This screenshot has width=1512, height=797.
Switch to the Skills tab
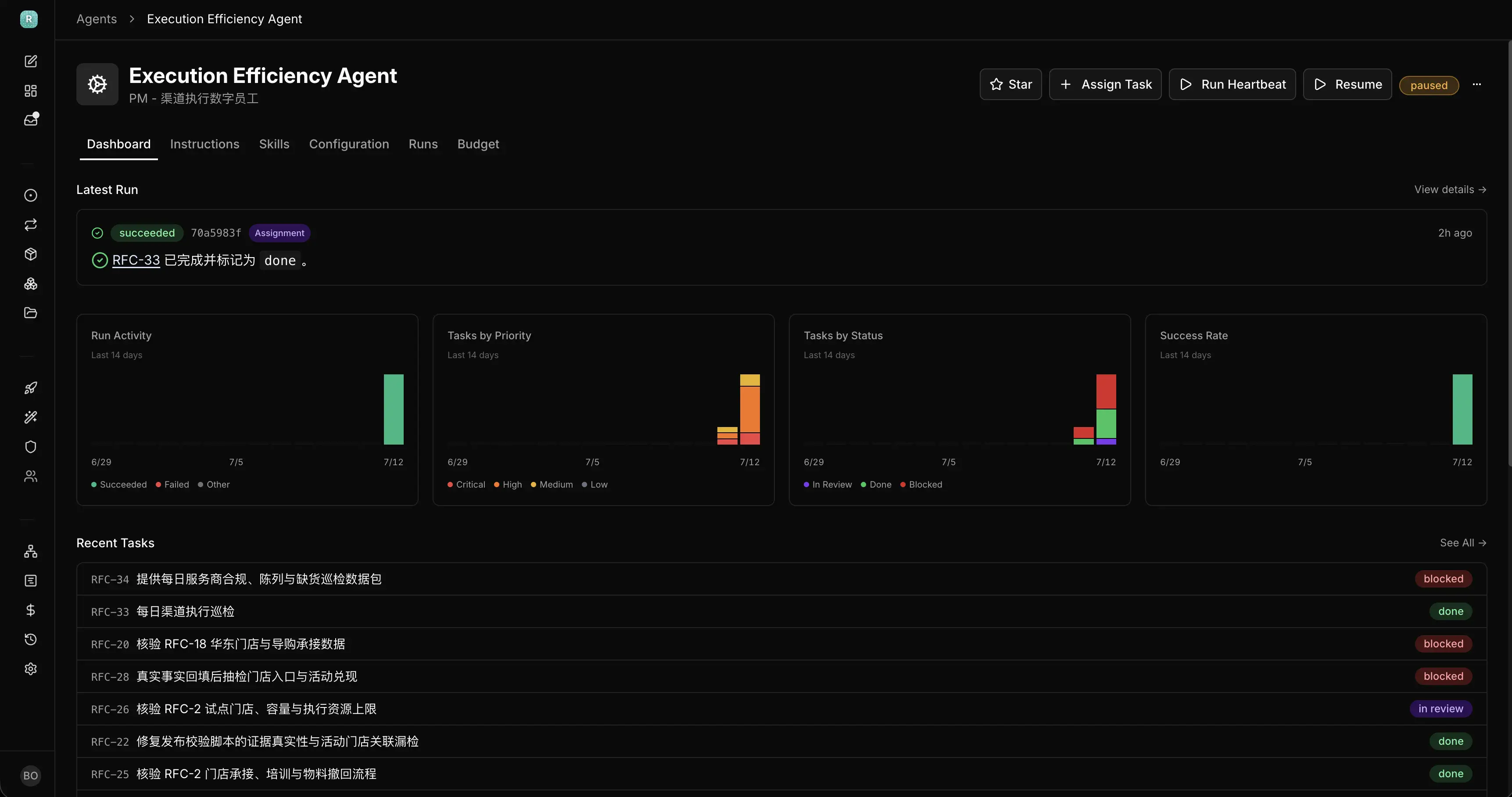click(274, 144)
